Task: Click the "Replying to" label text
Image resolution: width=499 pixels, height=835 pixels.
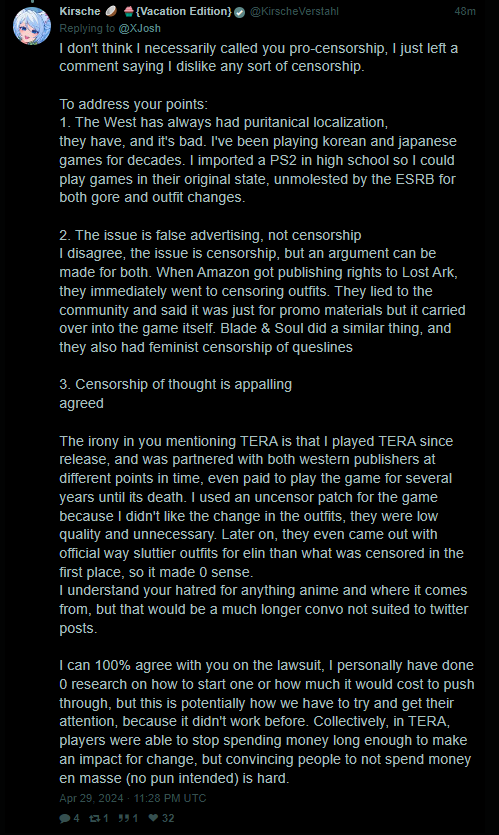Action: point(87,28)
